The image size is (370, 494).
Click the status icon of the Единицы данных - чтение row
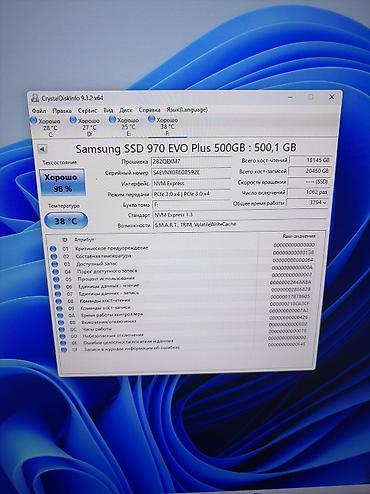[x=57, y=287]
